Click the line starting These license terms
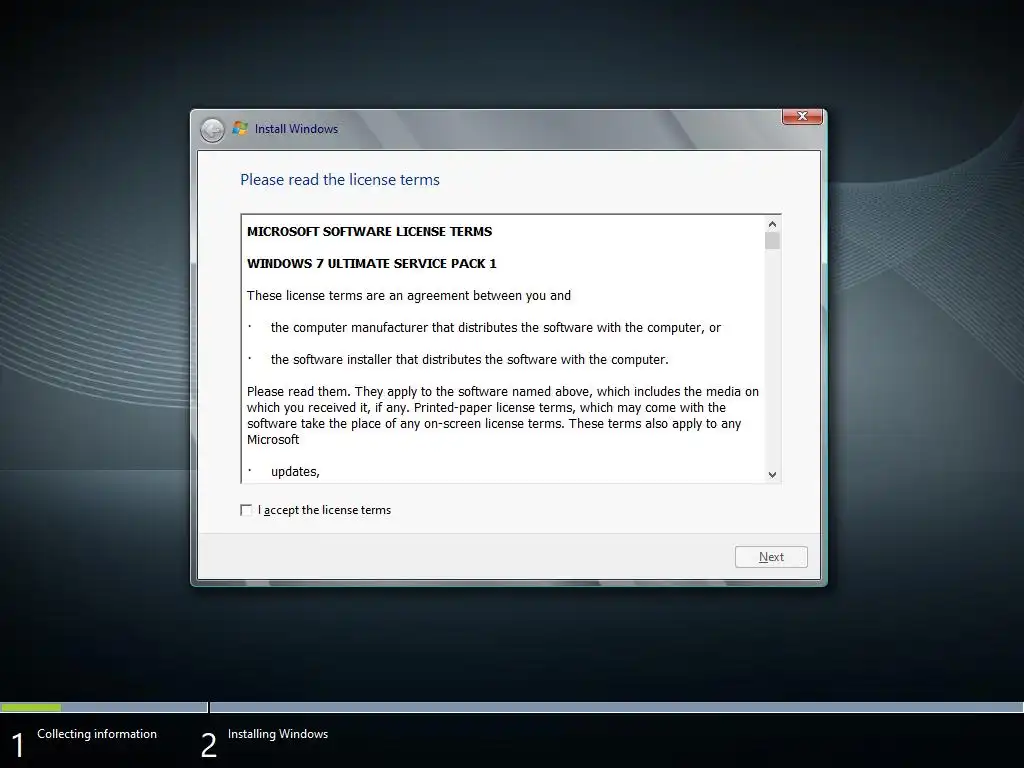This screenshot has height=768, width=1024. 409,296
